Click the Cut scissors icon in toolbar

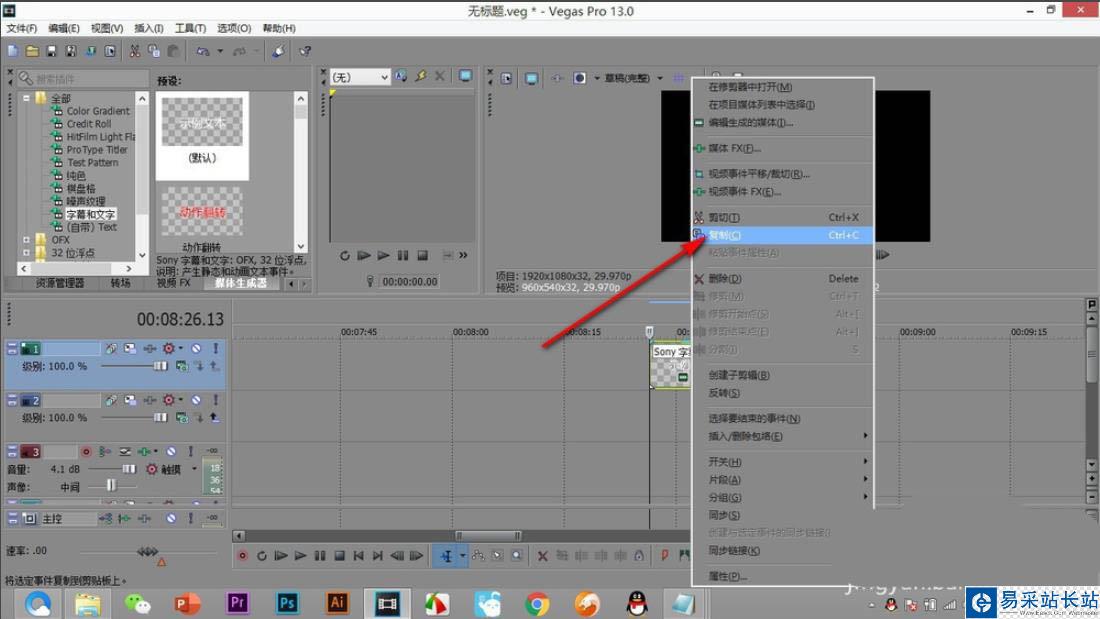(135, 51)
